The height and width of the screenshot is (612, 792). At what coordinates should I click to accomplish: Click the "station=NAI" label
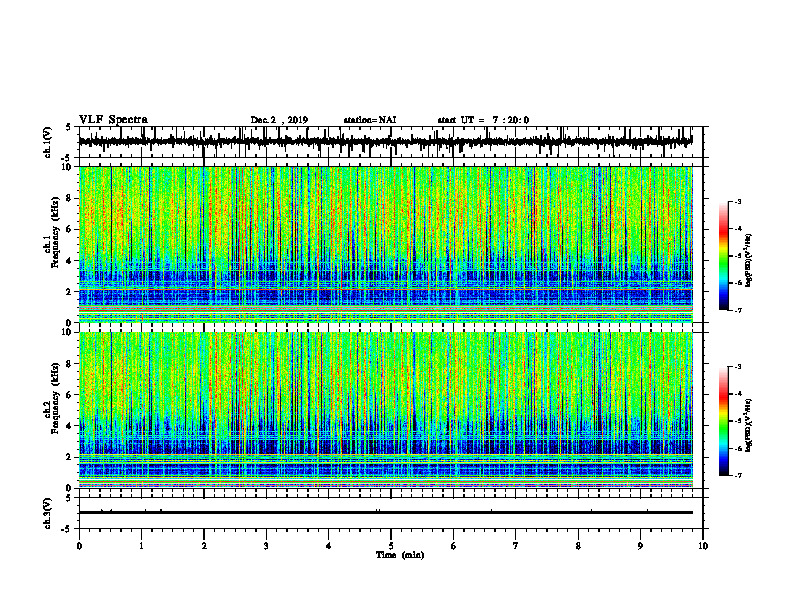[370, 120]
